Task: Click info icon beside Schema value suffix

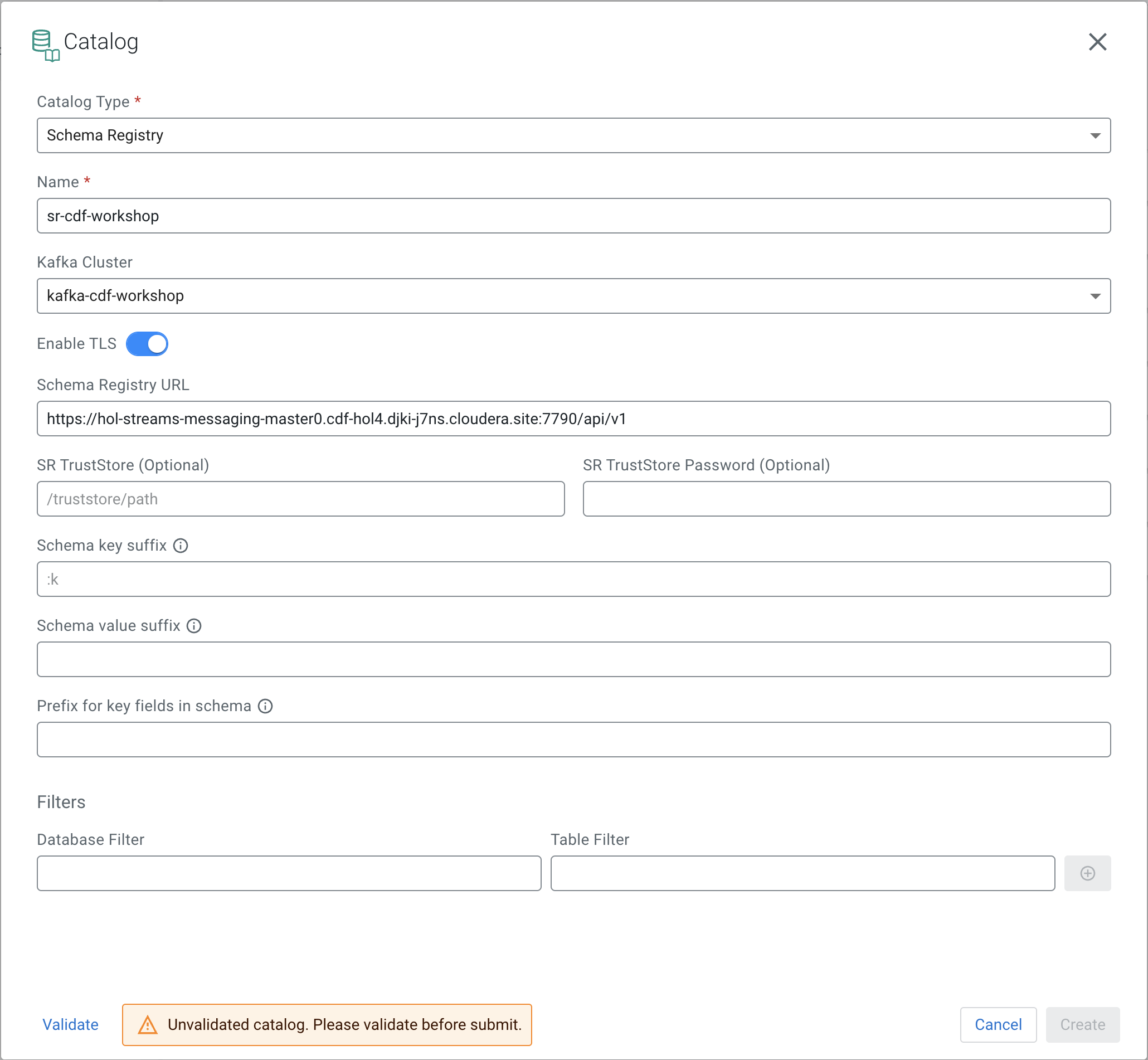Action: [x=194, y=626]
